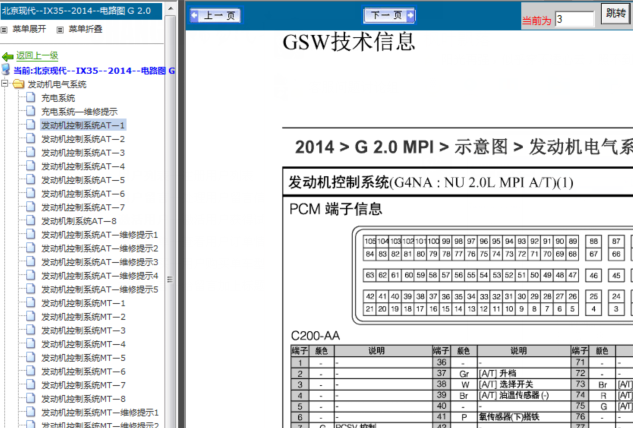
Task: Open 发动机控制系统AT—维修提示1
Action: click(100, 235)
